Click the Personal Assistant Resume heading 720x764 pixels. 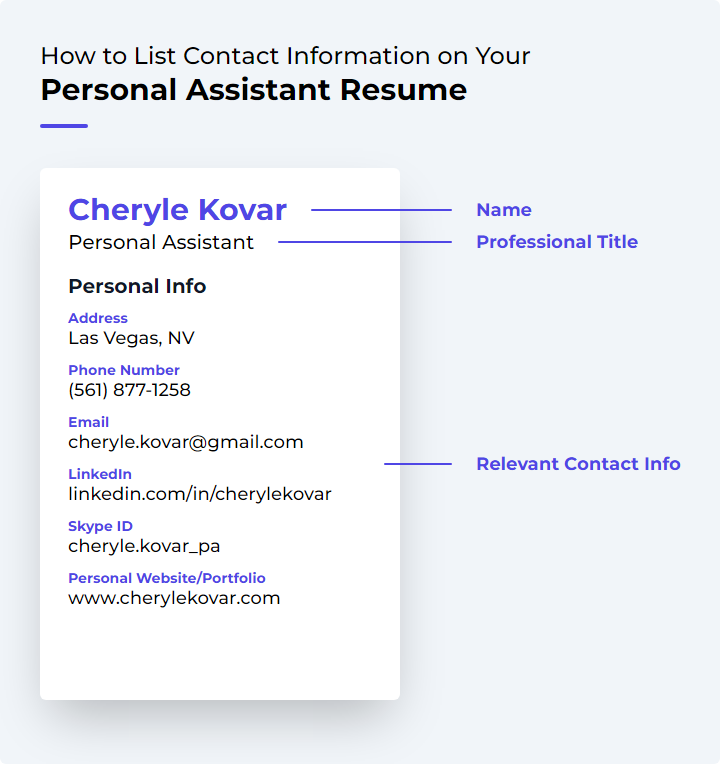[x=254, y=90]
